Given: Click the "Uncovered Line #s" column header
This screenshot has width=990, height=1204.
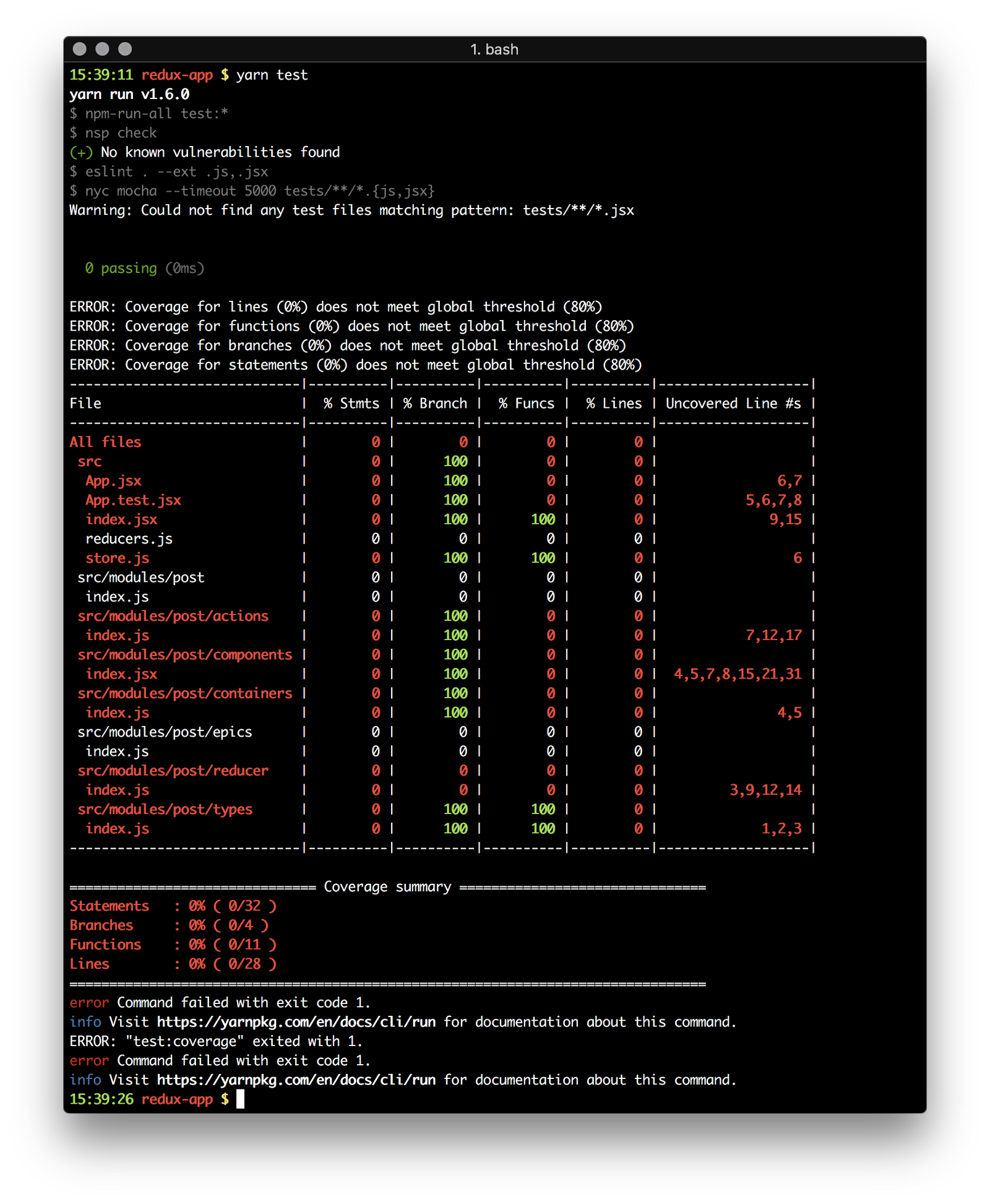Looking at the screenshot, I should 733,404.
